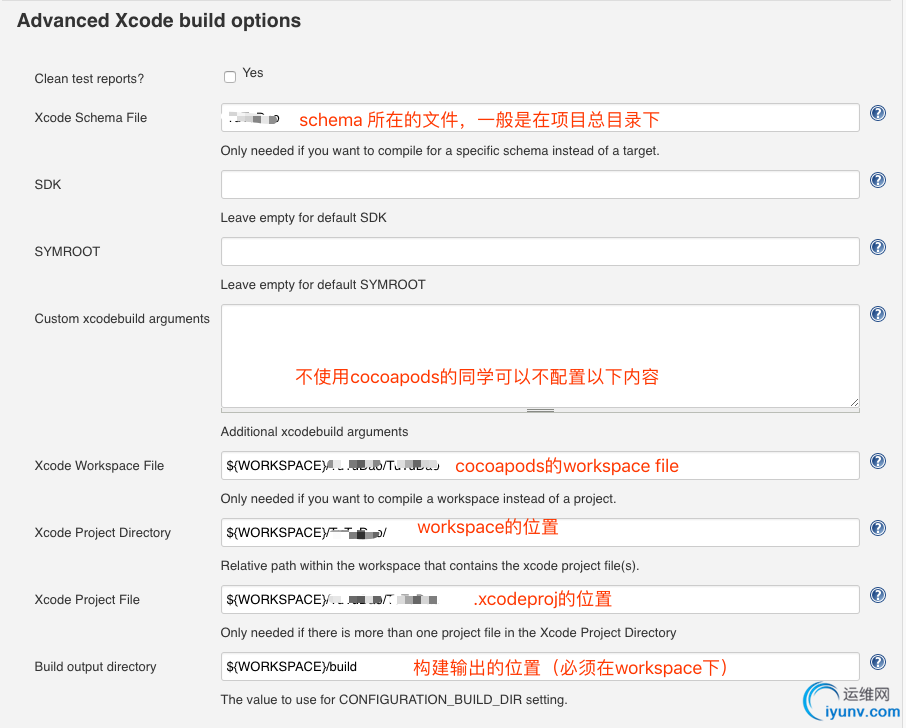
Task: Click help icon for Xcode Project Directory
Action: coord(878,528)
